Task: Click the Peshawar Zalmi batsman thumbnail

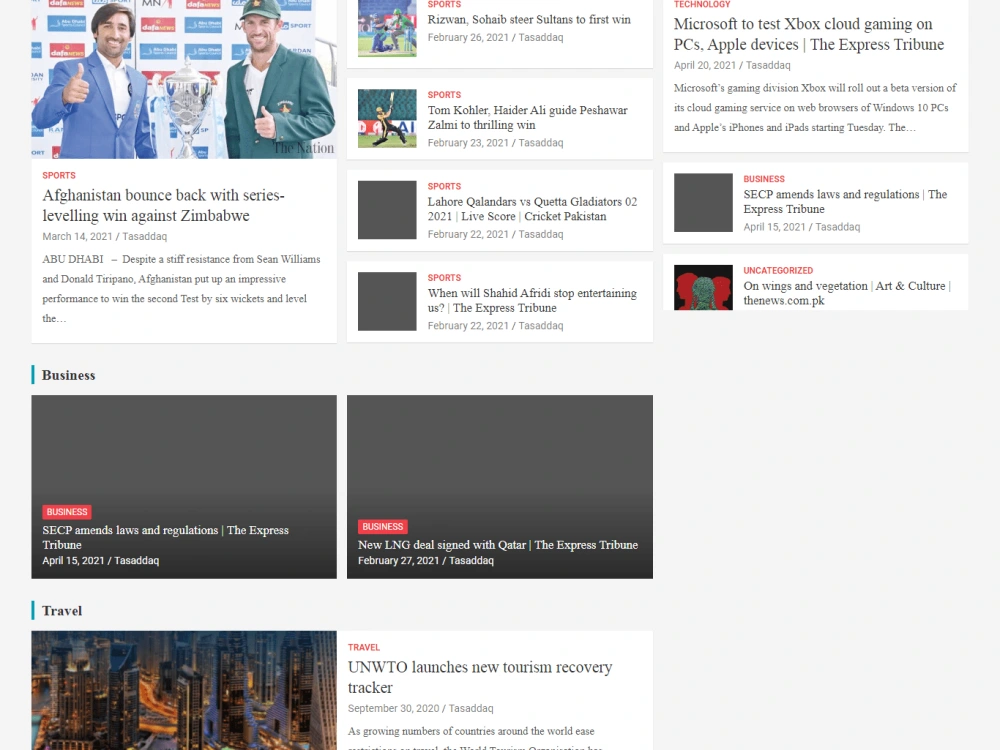Action: click(387, 119)
